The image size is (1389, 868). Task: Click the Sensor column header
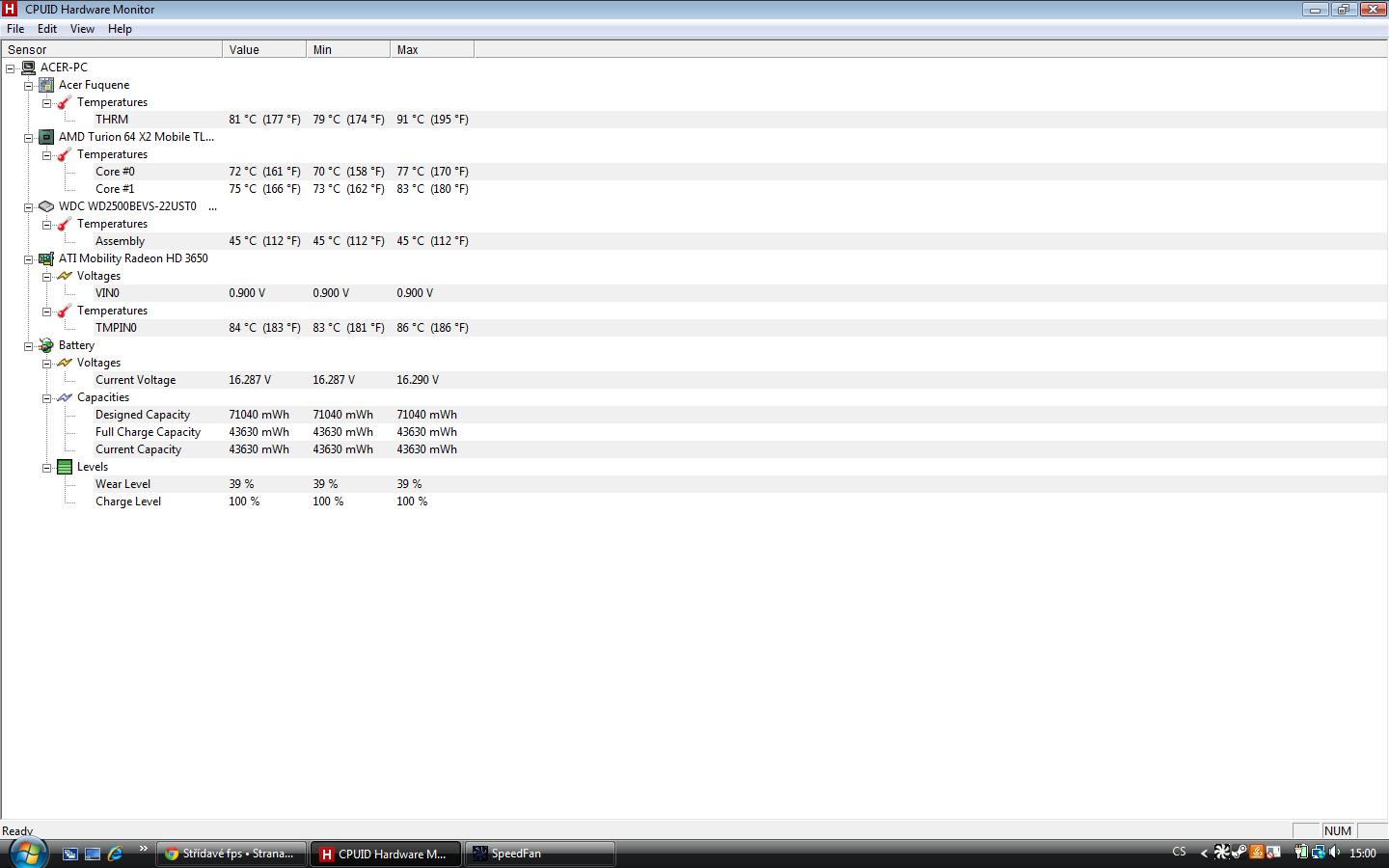[112, 49]
